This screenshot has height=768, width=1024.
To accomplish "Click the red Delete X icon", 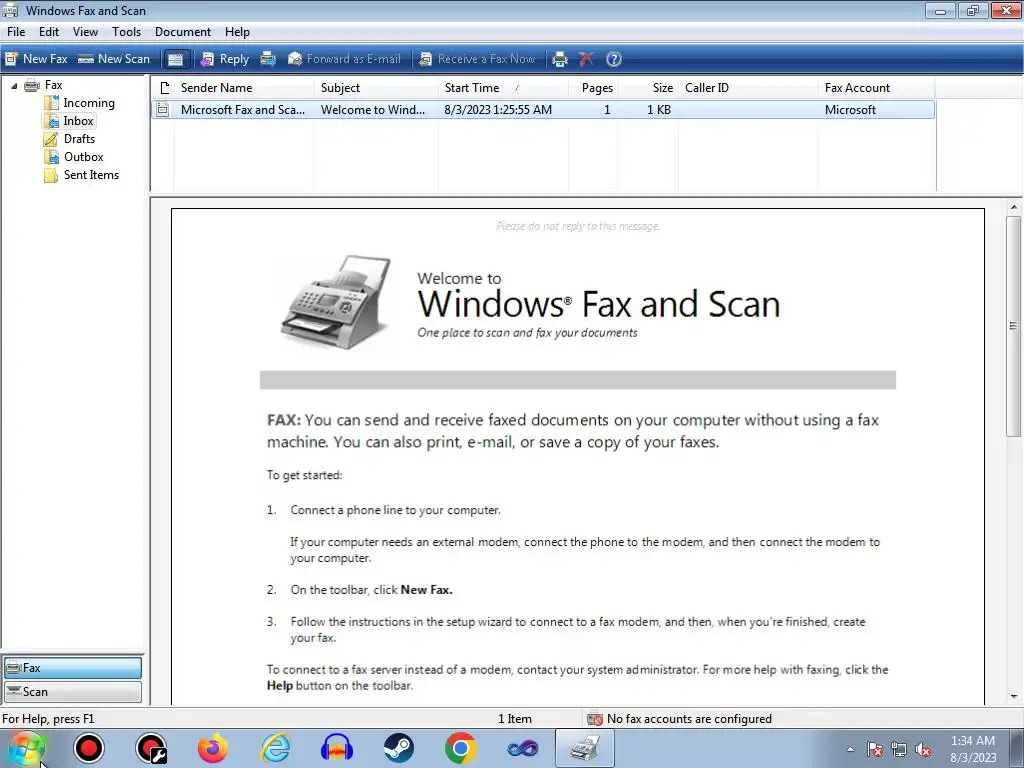I will click(586, 59).
